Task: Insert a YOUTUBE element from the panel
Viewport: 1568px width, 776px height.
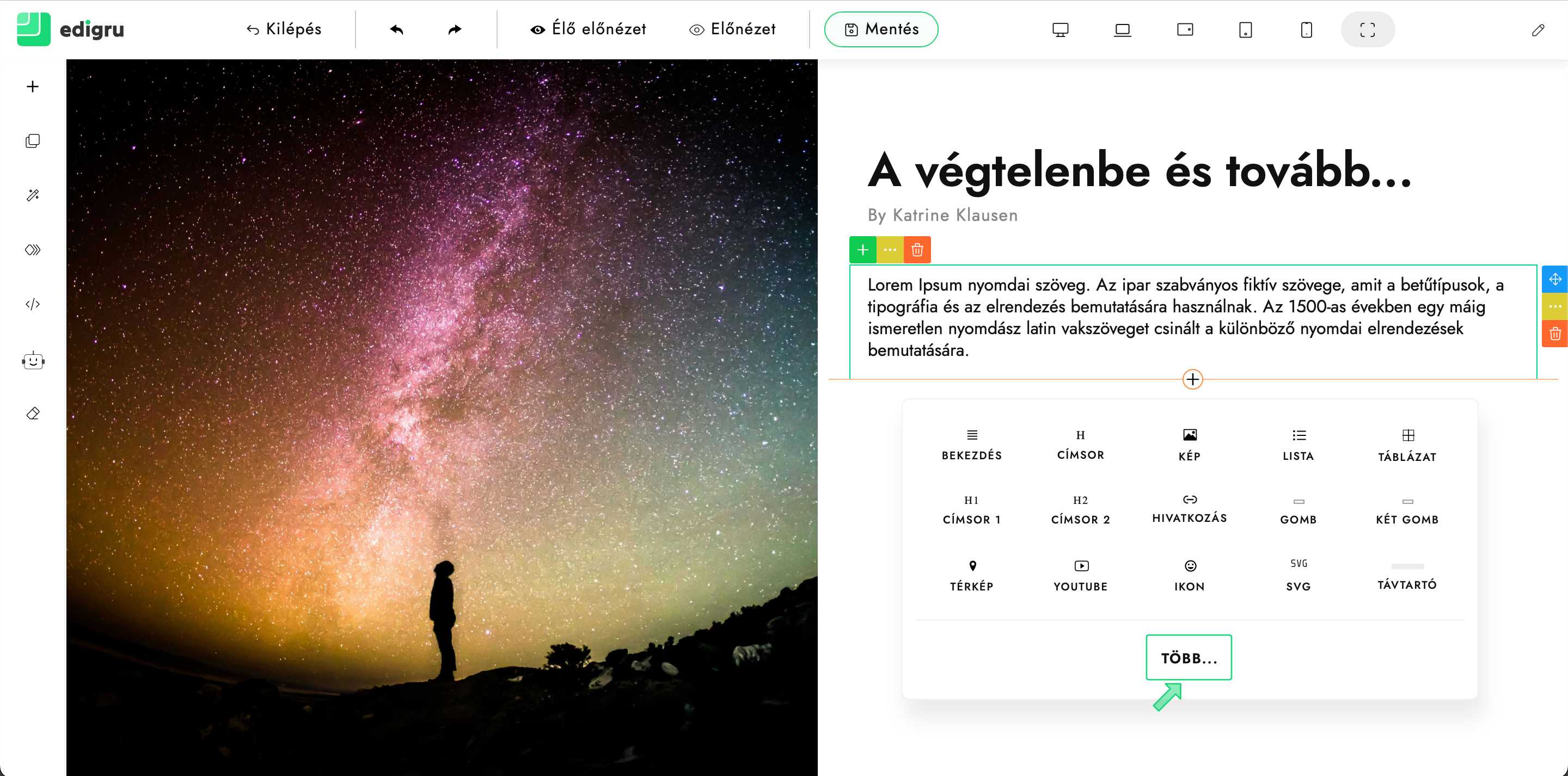Action: [x=1080, y=575]
